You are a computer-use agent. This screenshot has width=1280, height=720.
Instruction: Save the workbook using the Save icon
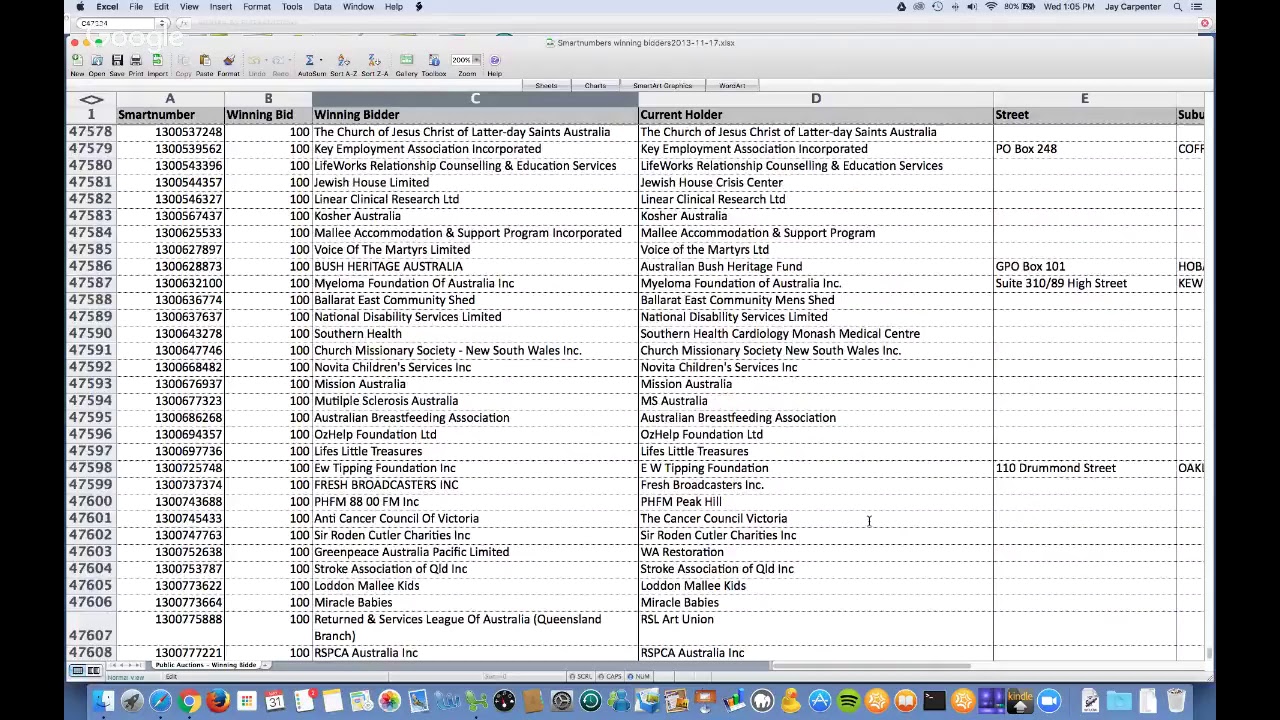[117, 61]
